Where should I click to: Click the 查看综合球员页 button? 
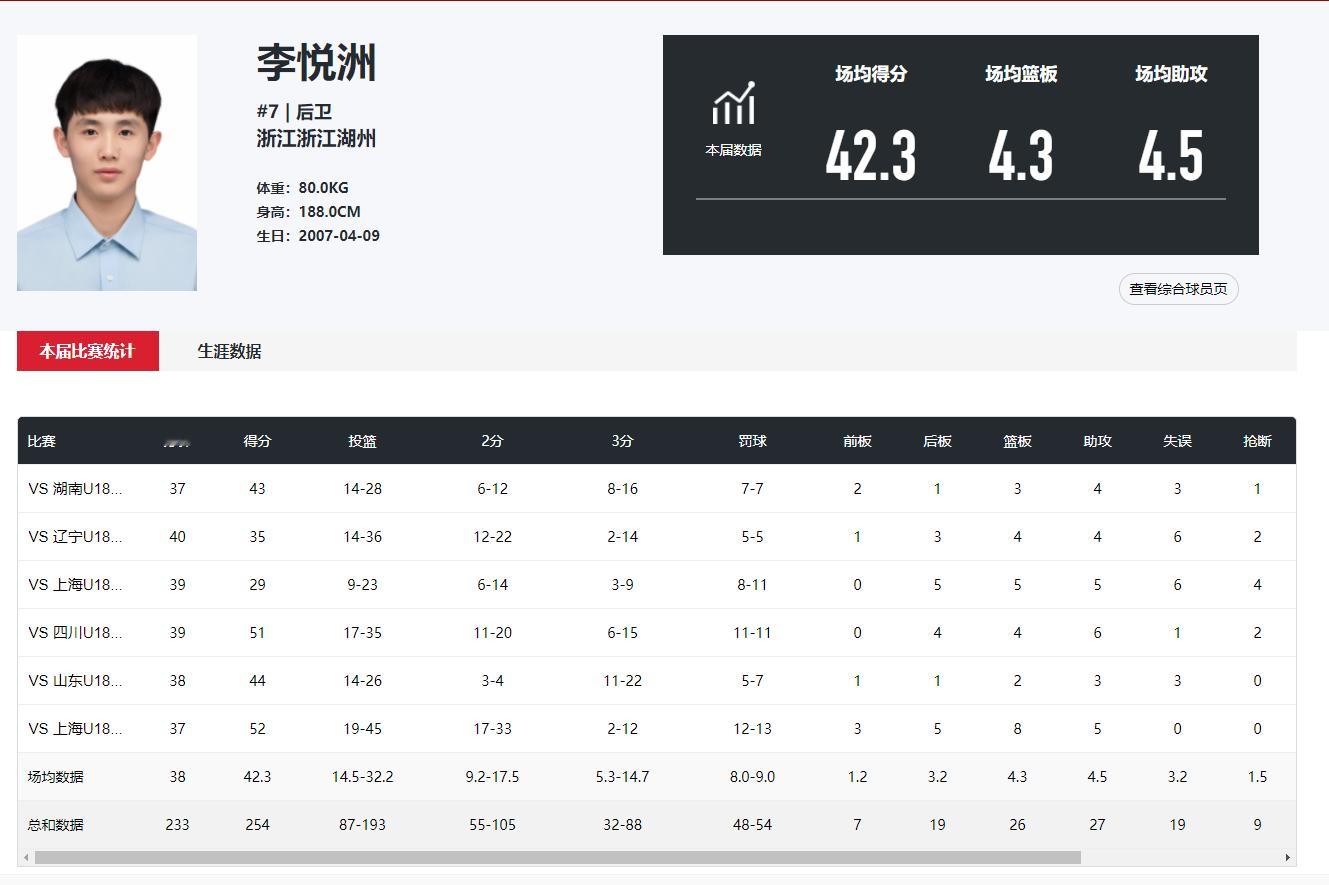1178,288
